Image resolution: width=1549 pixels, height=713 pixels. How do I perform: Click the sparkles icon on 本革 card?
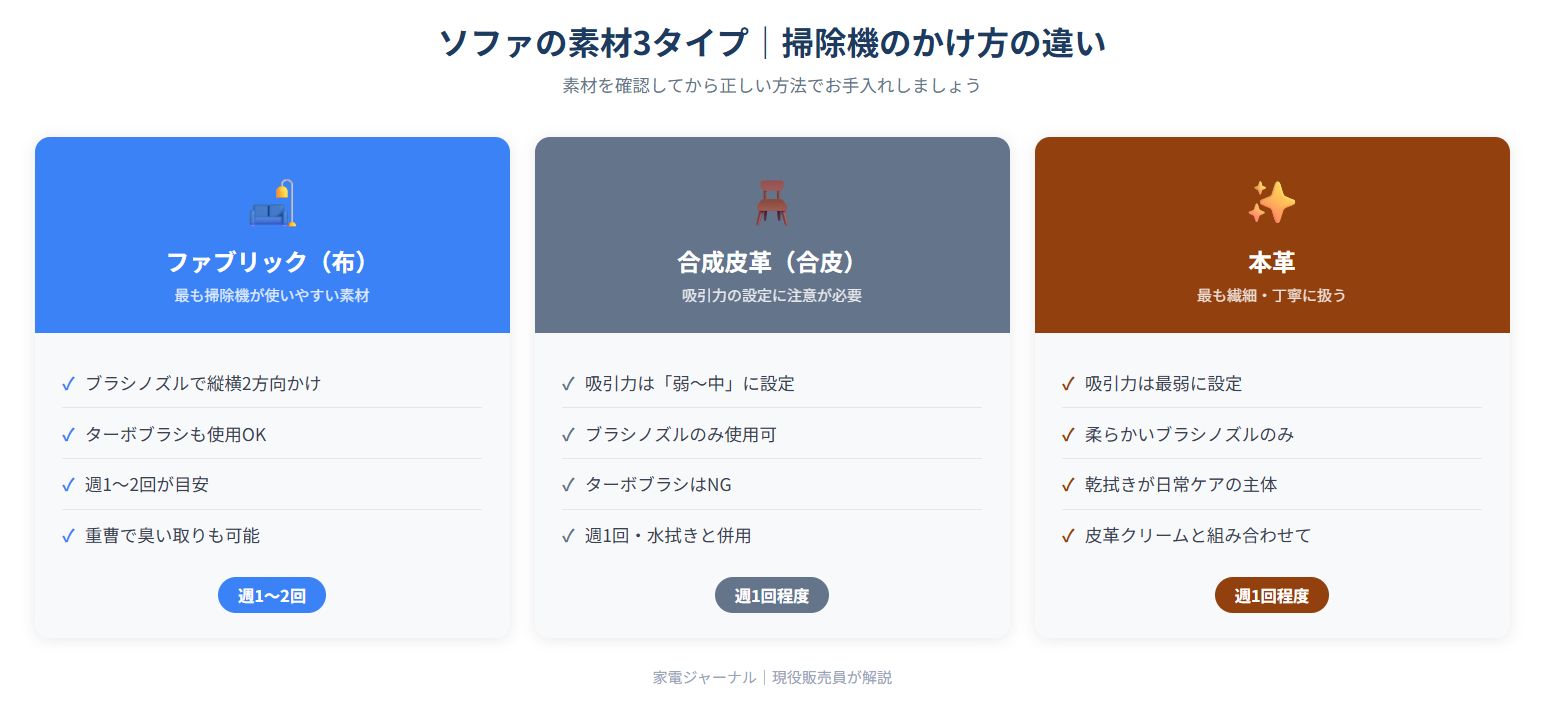(x=1271, y=203)
